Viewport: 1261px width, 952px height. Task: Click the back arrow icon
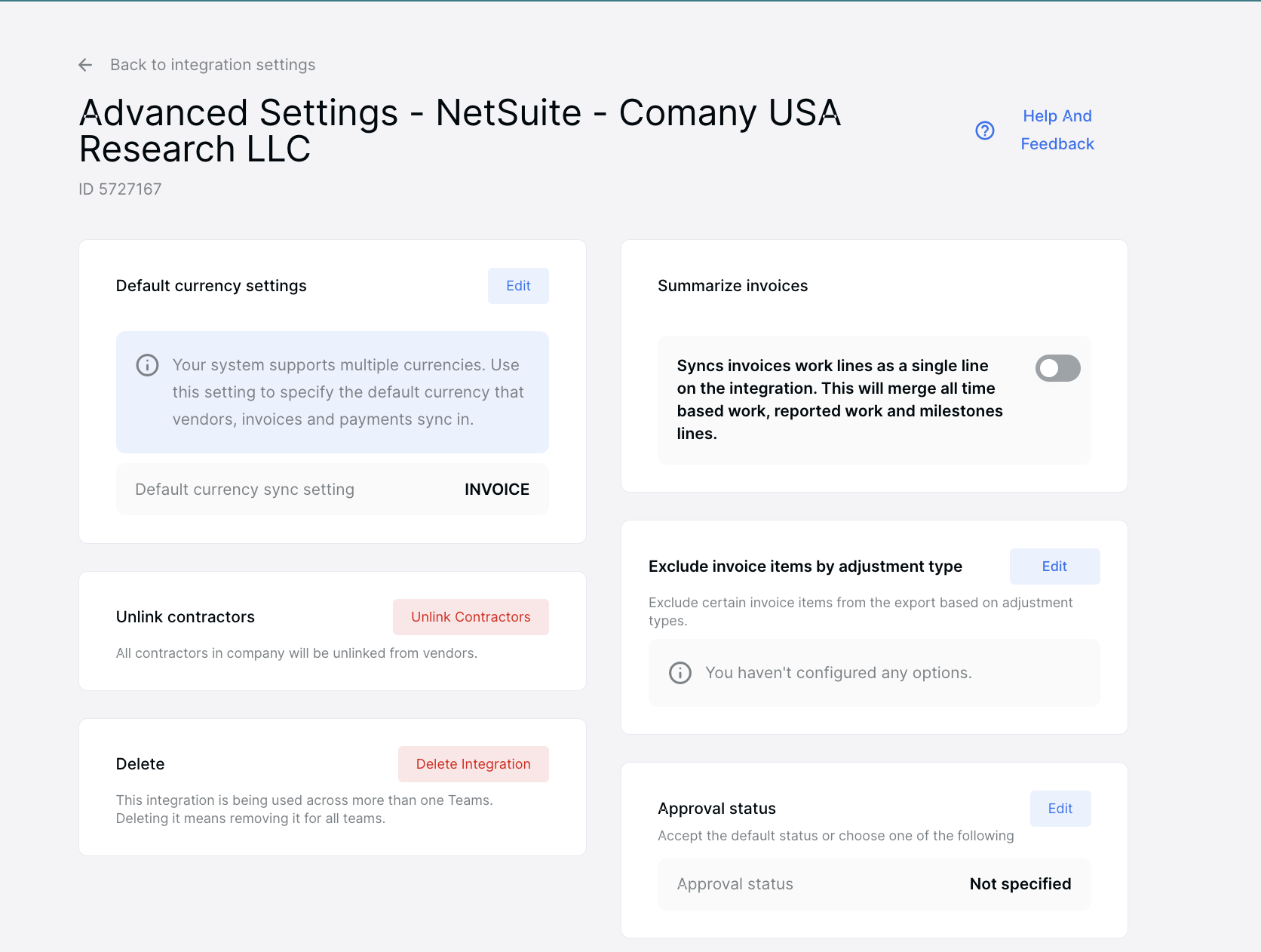pyautogui.click(x=85, y=65)
